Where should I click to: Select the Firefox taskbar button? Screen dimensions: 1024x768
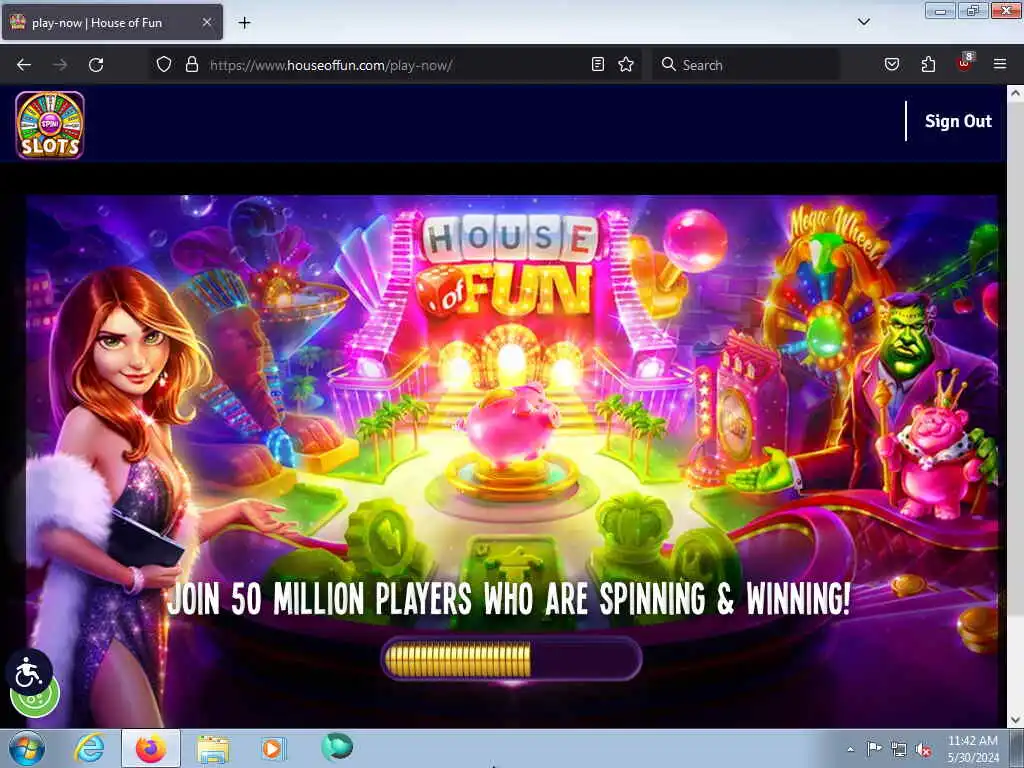click(151, 748)
